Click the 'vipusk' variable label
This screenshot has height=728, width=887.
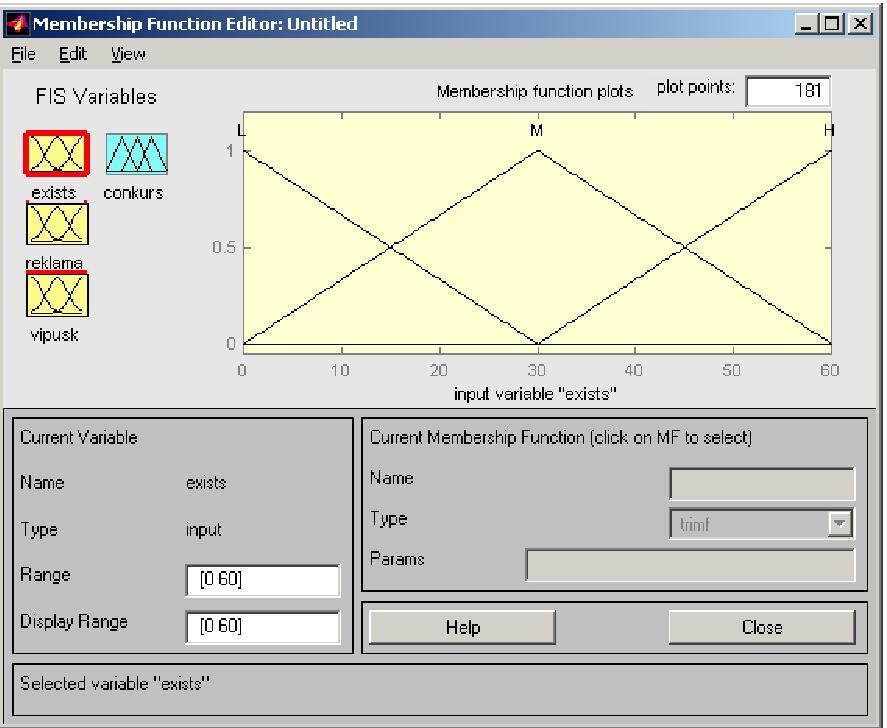pos(54,335)
